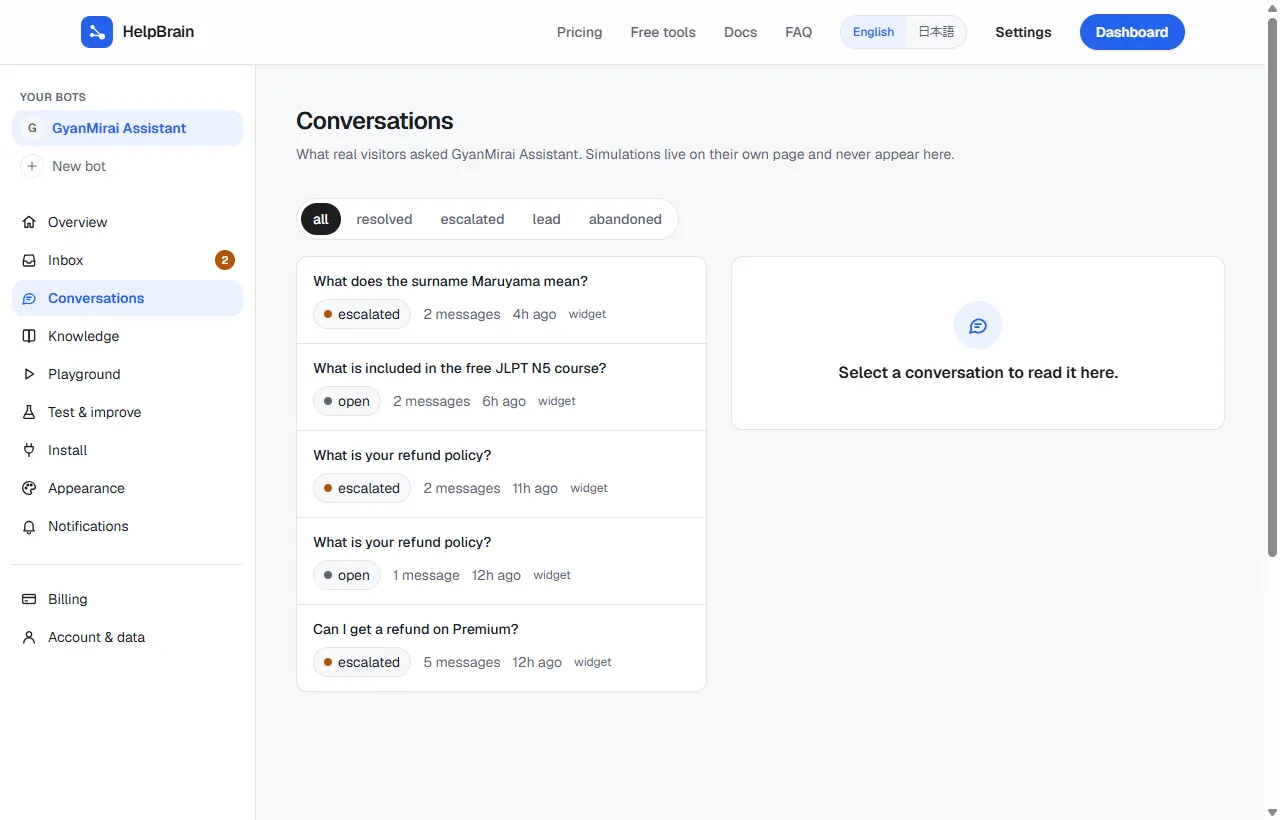
Task: Open refund policy conversation from 11h ago
Action: [x=501, y=474]
